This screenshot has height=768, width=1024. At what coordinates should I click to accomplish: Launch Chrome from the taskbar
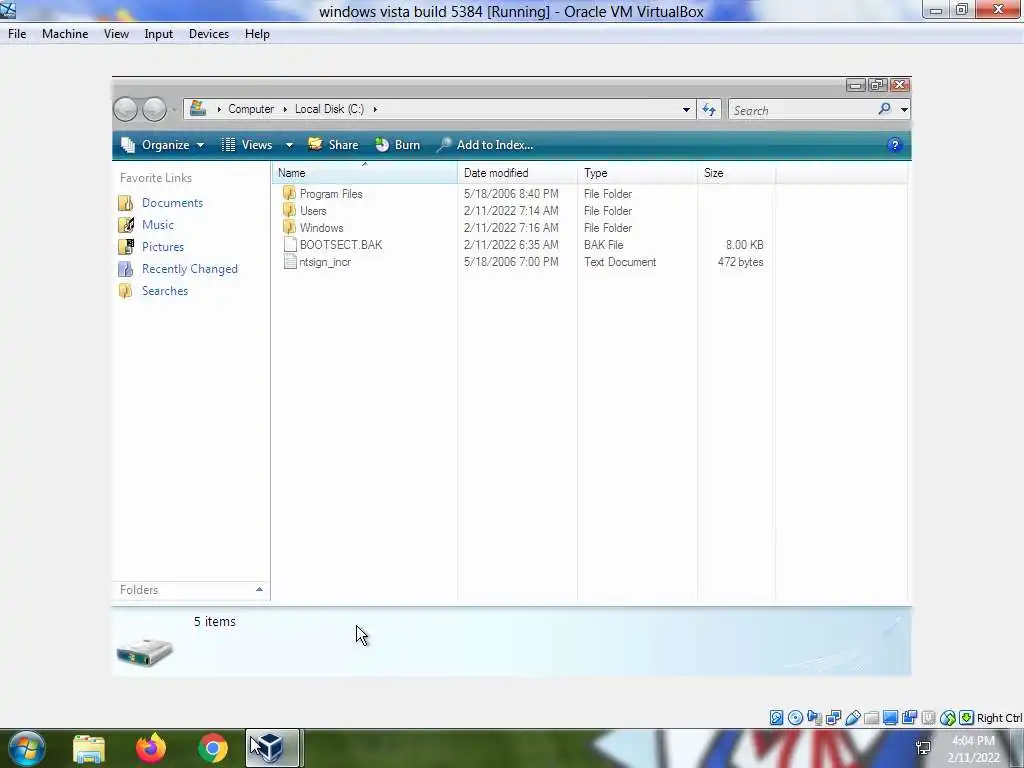213,748
